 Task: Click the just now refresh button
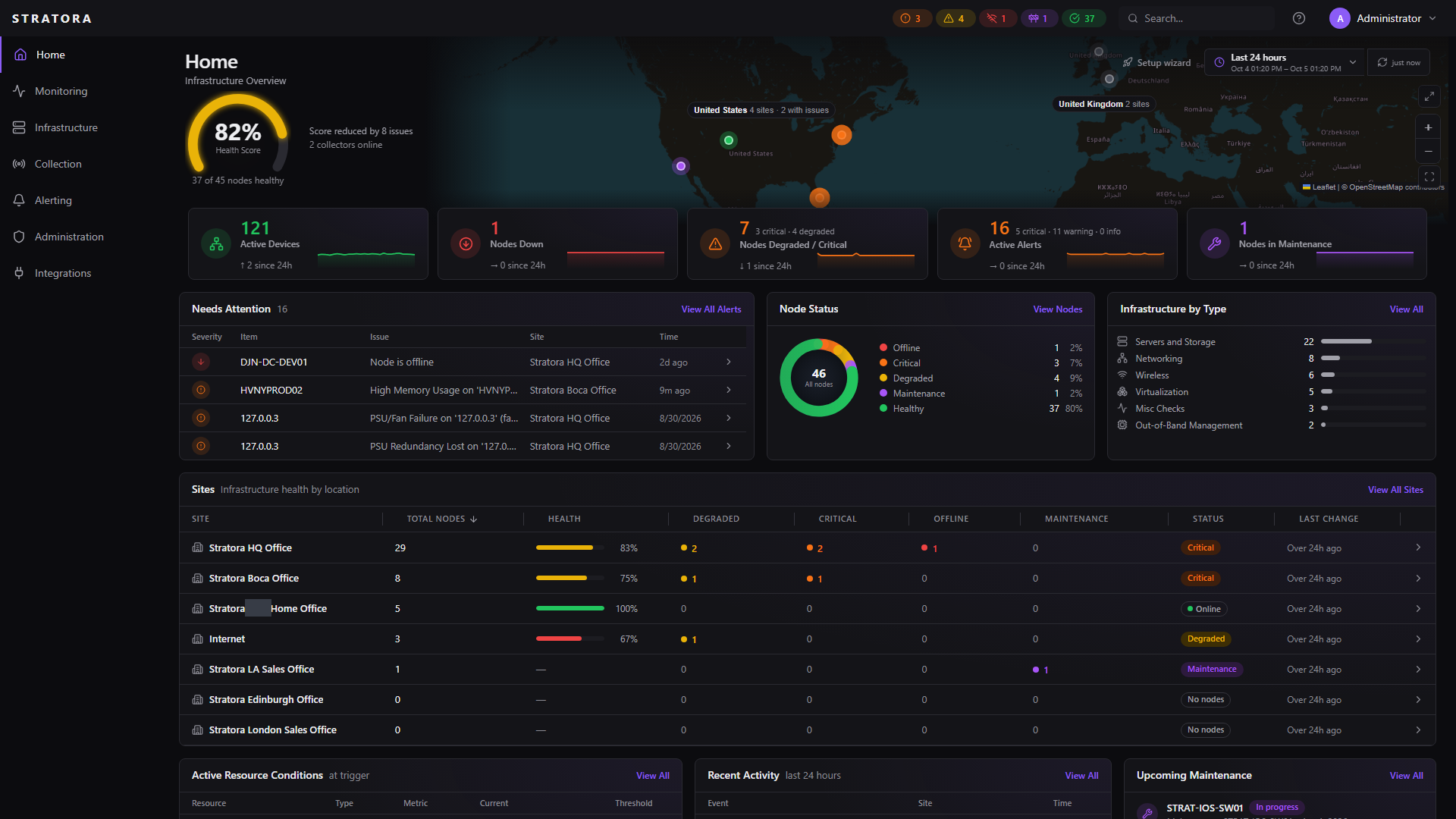click(1398, 63)
